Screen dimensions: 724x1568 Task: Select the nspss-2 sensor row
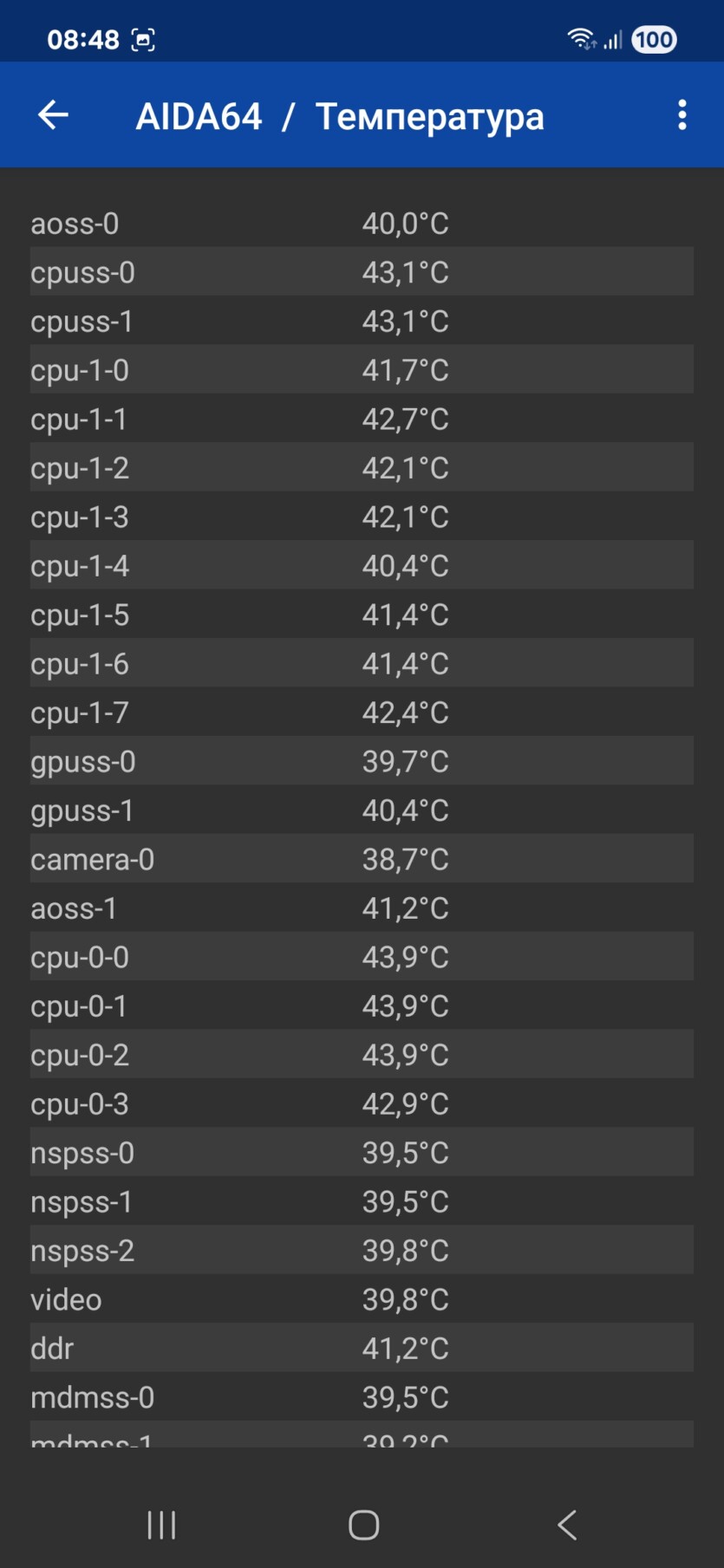(x=362, y=1250)
